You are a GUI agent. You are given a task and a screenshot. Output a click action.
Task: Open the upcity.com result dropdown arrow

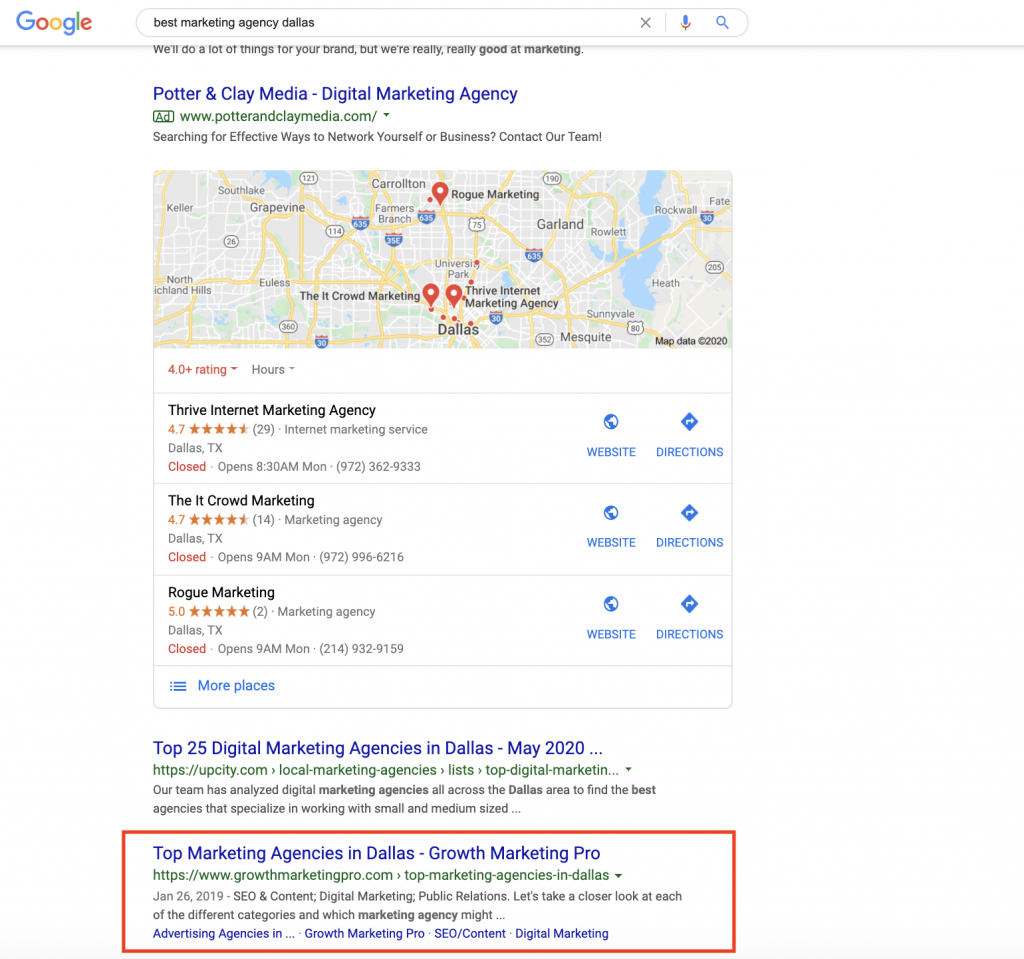pyautogui.click(x=628, y=770)
